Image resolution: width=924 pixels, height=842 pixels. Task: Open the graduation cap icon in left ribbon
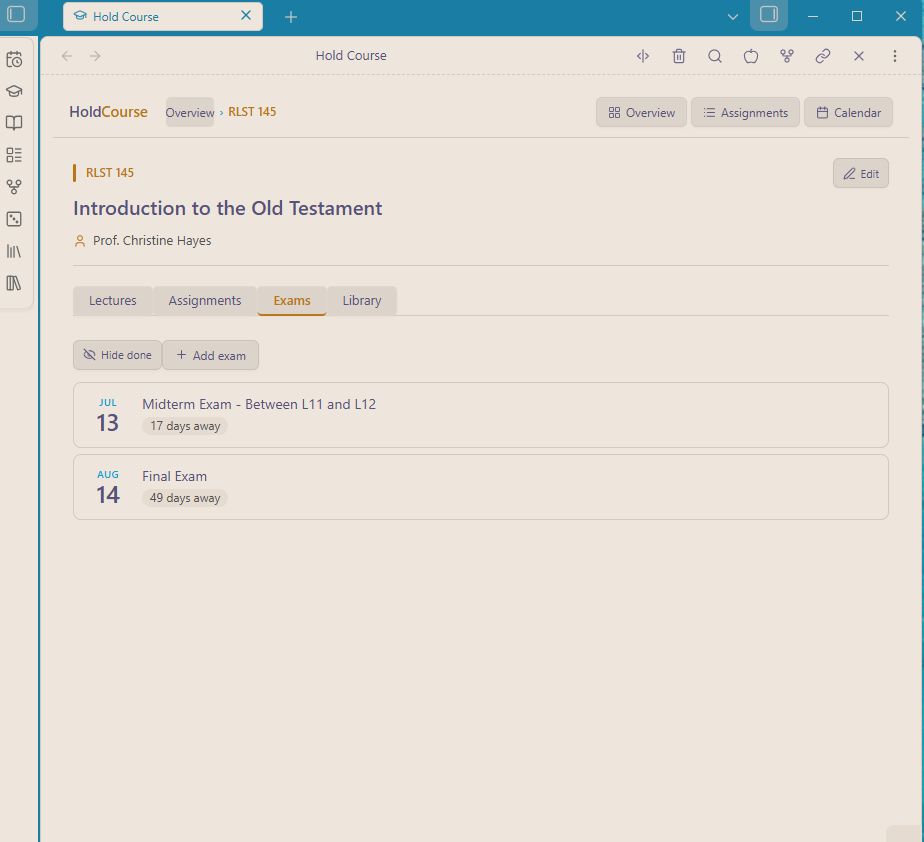(14, 91)
